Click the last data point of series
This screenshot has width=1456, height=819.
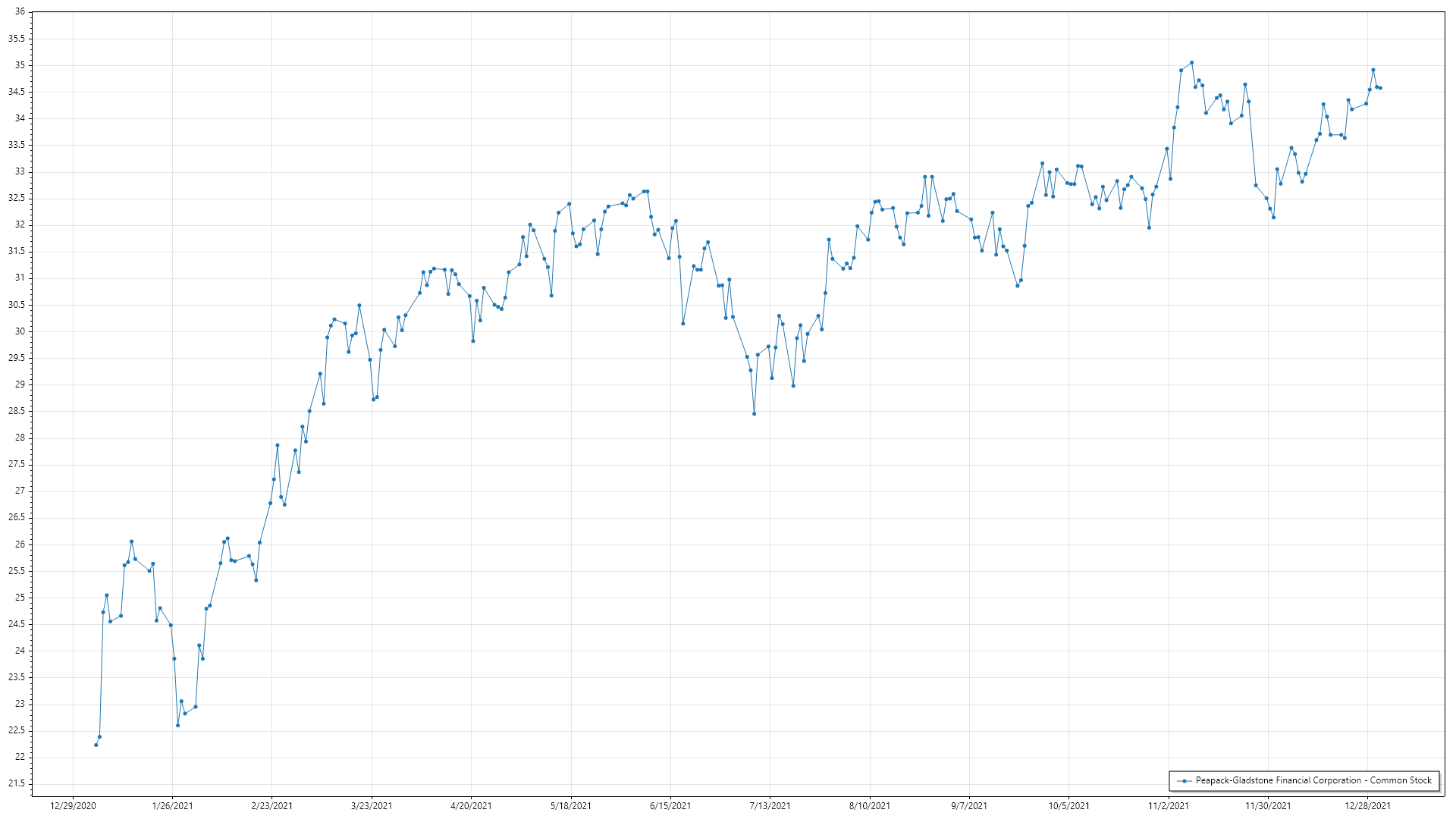click(x=1380, y=88)
